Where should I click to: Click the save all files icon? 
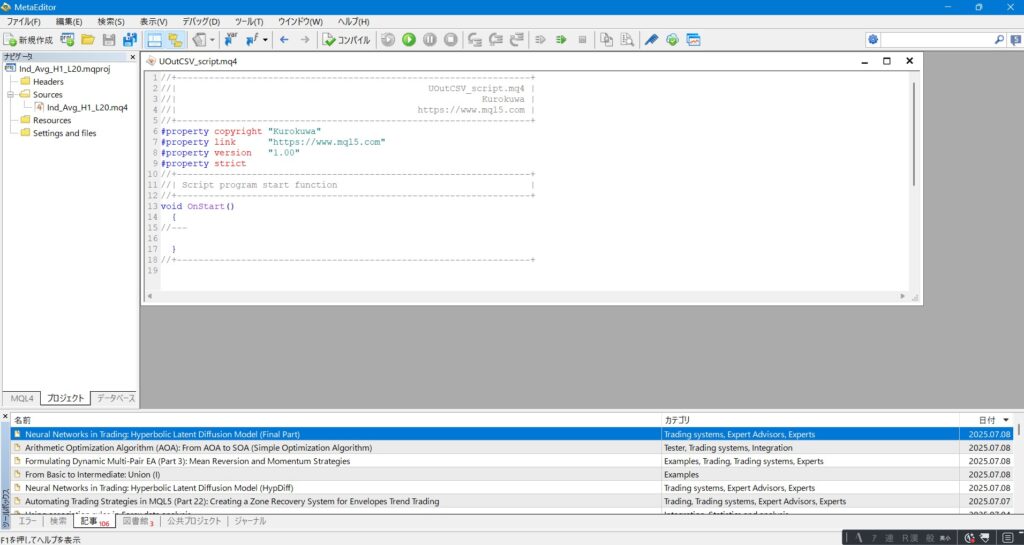130,40
